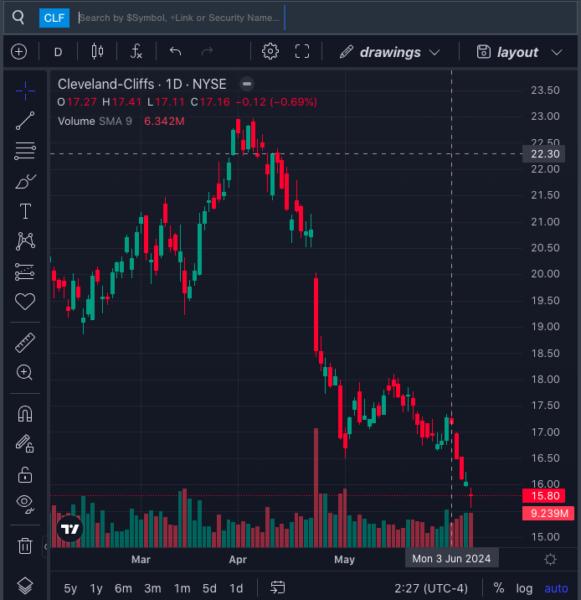The width and height of the screenshot is (581, 600).
Task: Select the 3m time range
Action: click(x=152, y=588)
